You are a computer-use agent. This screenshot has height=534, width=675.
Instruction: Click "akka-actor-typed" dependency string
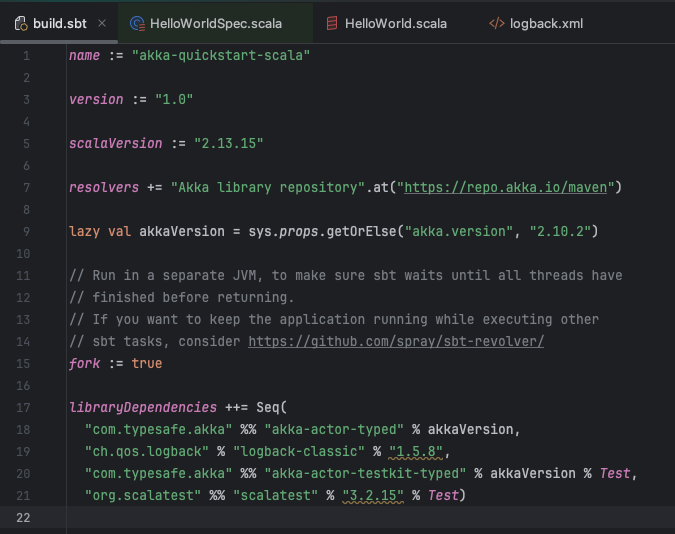[x=334, y=430]
